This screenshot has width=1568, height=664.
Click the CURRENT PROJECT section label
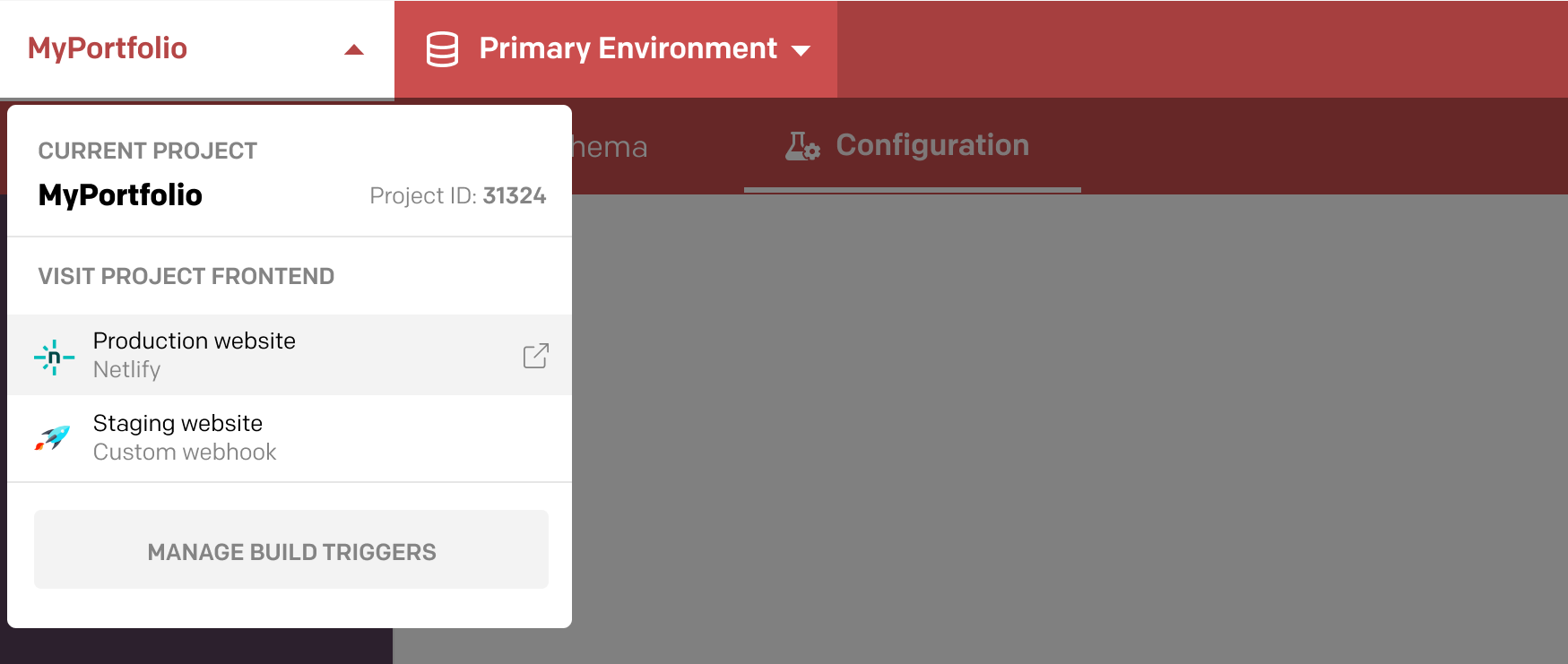147,151
